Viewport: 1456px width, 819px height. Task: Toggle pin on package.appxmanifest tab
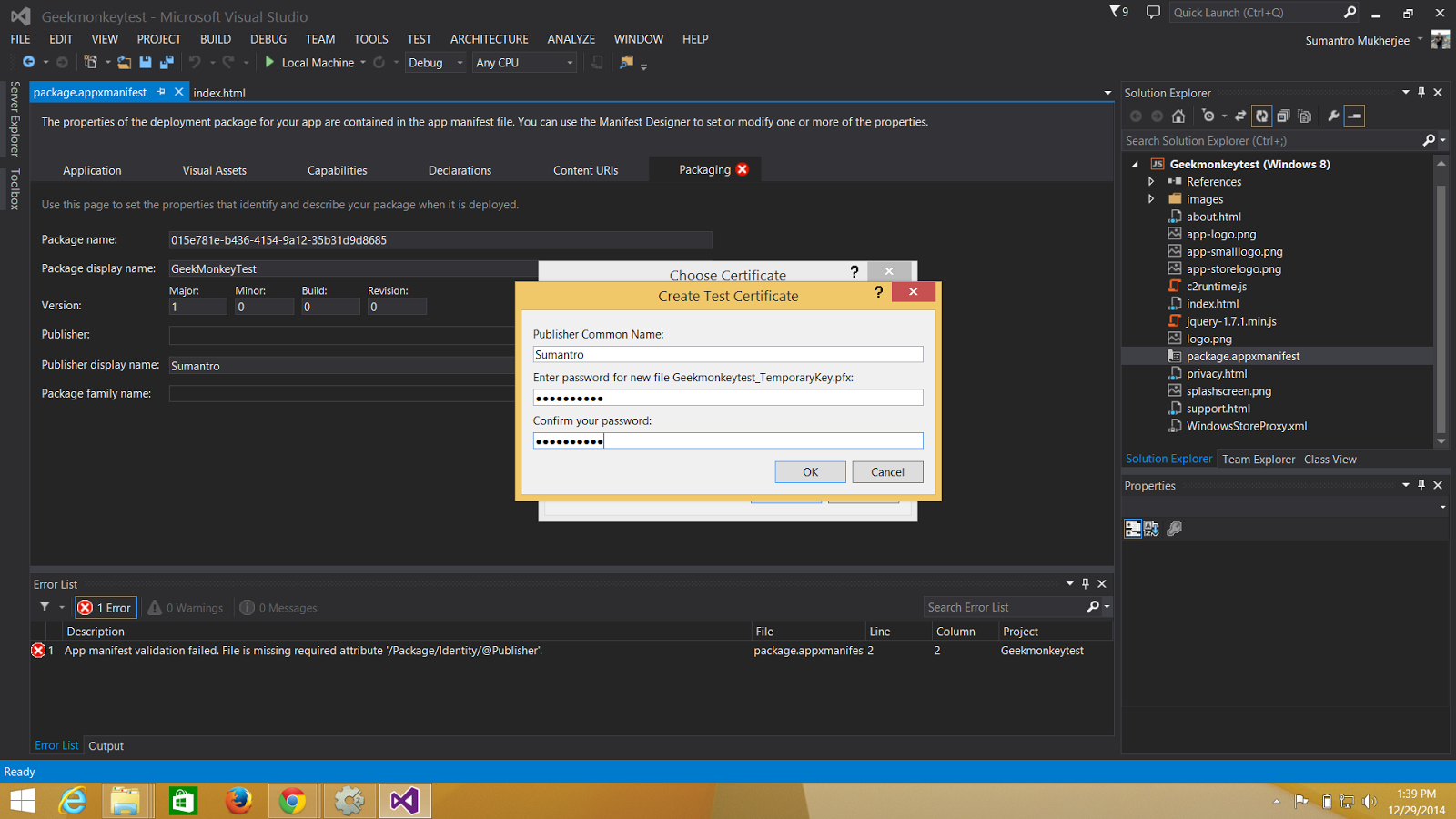coord(161,92)
